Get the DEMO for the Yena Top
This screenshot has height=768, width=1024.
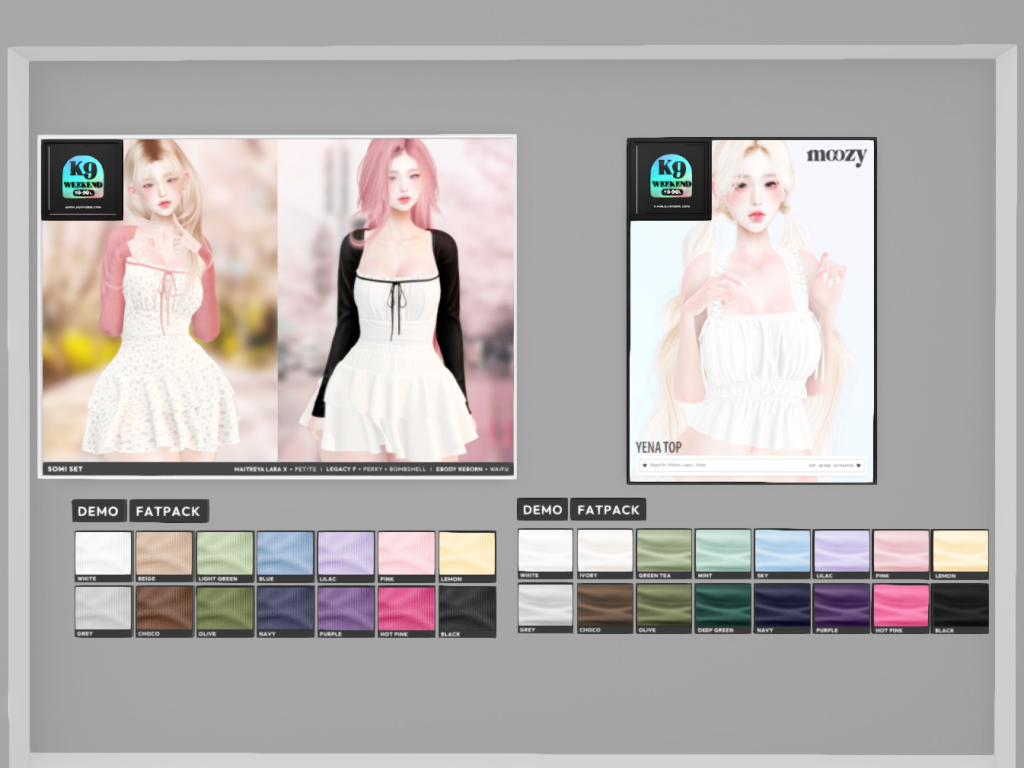tap(542, 510)
